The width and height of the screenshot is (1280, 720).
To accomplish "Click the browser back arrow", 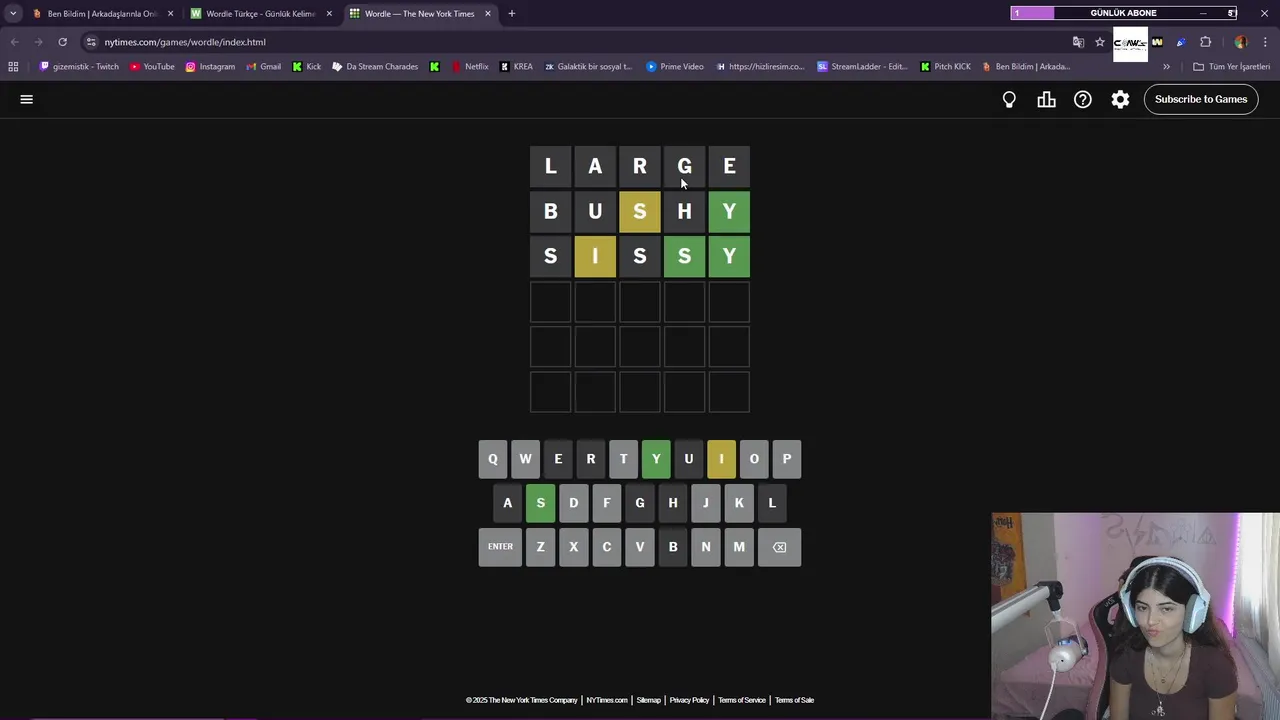I will (x=14, y=42).
